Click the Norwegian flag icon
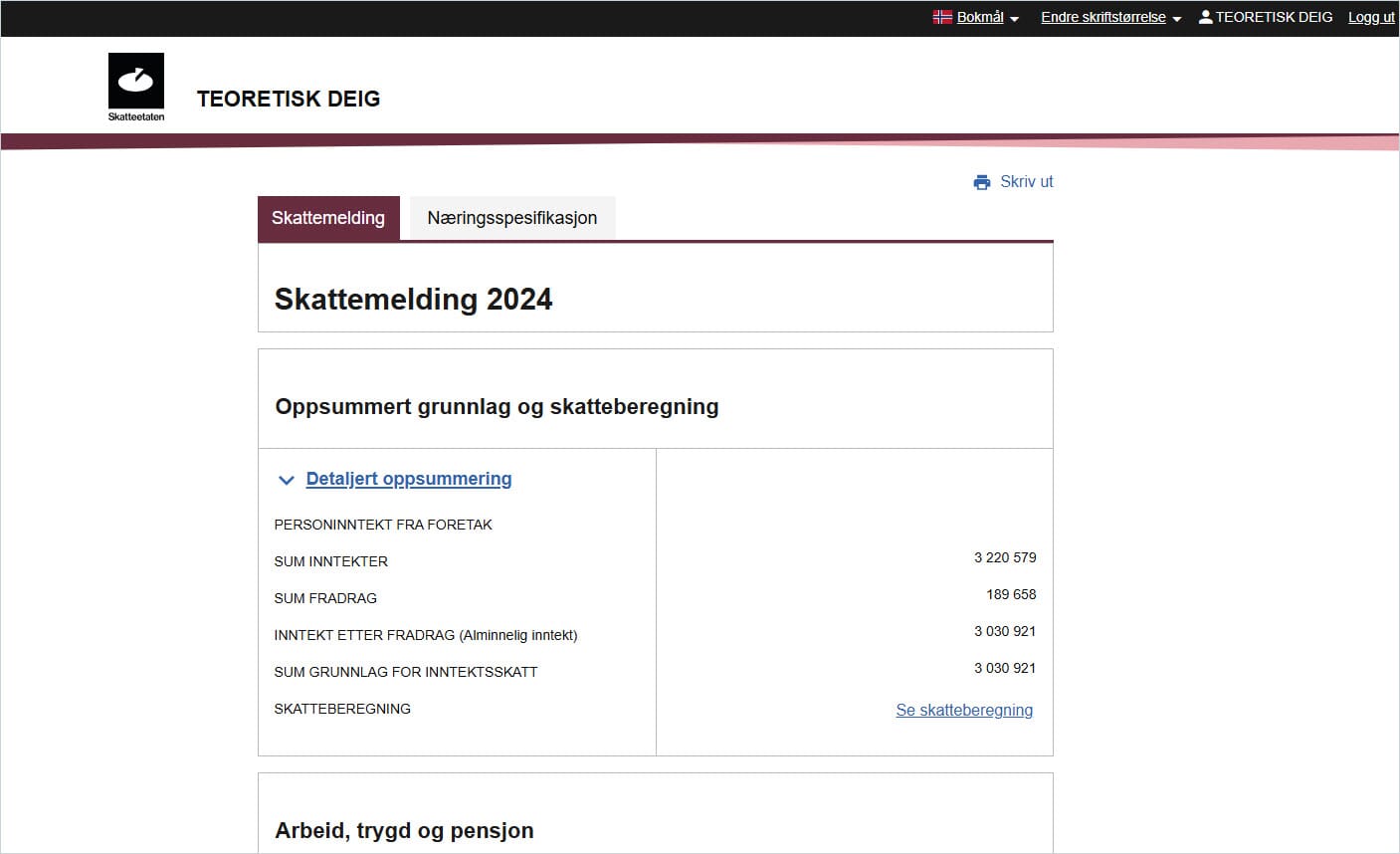Viewport: 1400px width, 854px height. [x=941, y=16]
